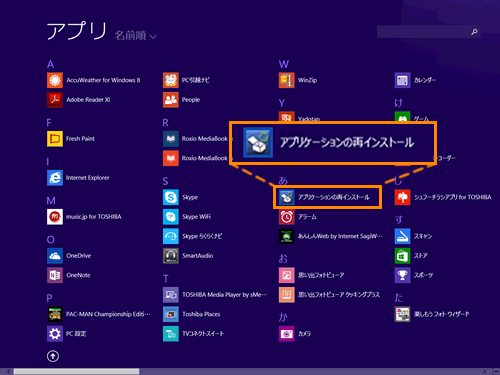Select the O group header
The image size is (500, 375).
(x=50, y=240)
